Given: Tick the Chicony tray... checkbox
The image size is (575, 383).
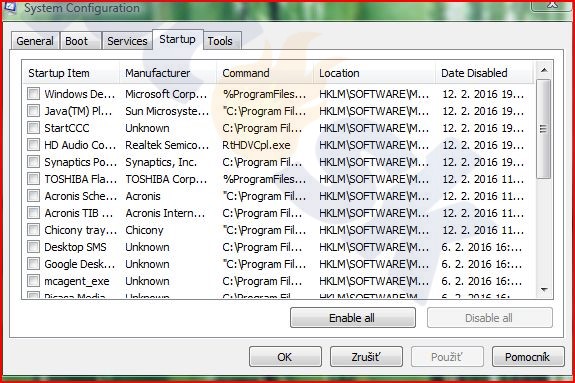Looking at the screenshot, I should tap(33, 230).
